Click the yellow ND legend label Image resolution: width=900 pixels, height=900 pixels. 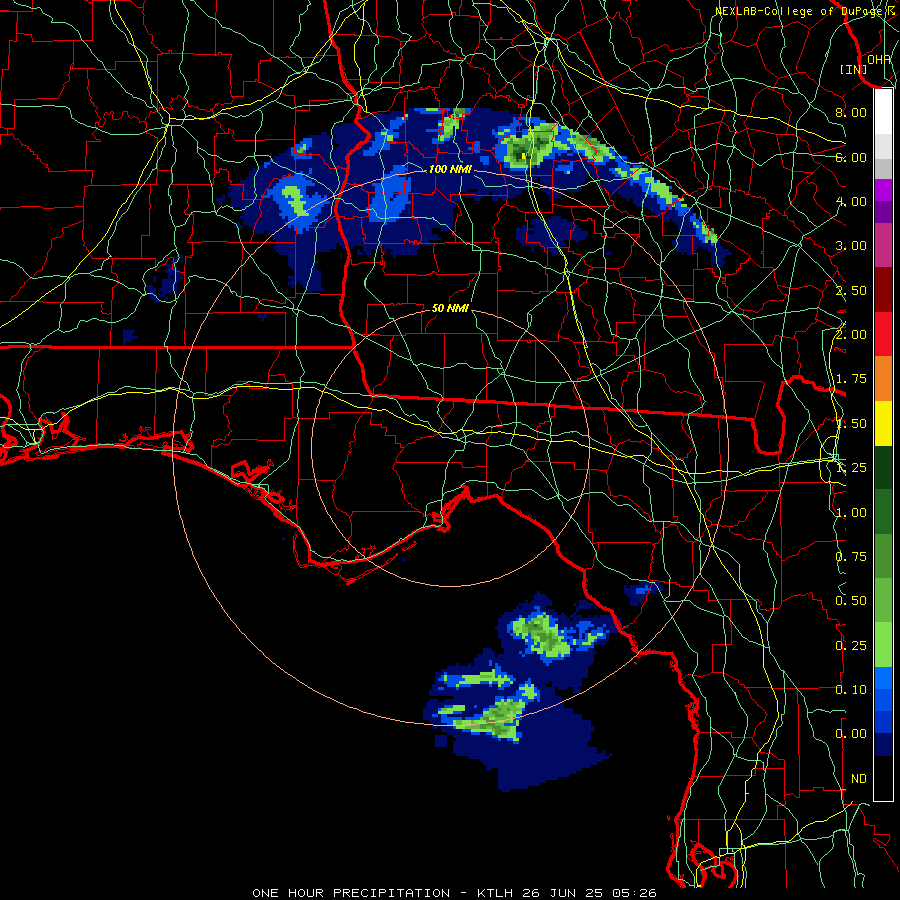pyautogui.click(x=859, y=778)
